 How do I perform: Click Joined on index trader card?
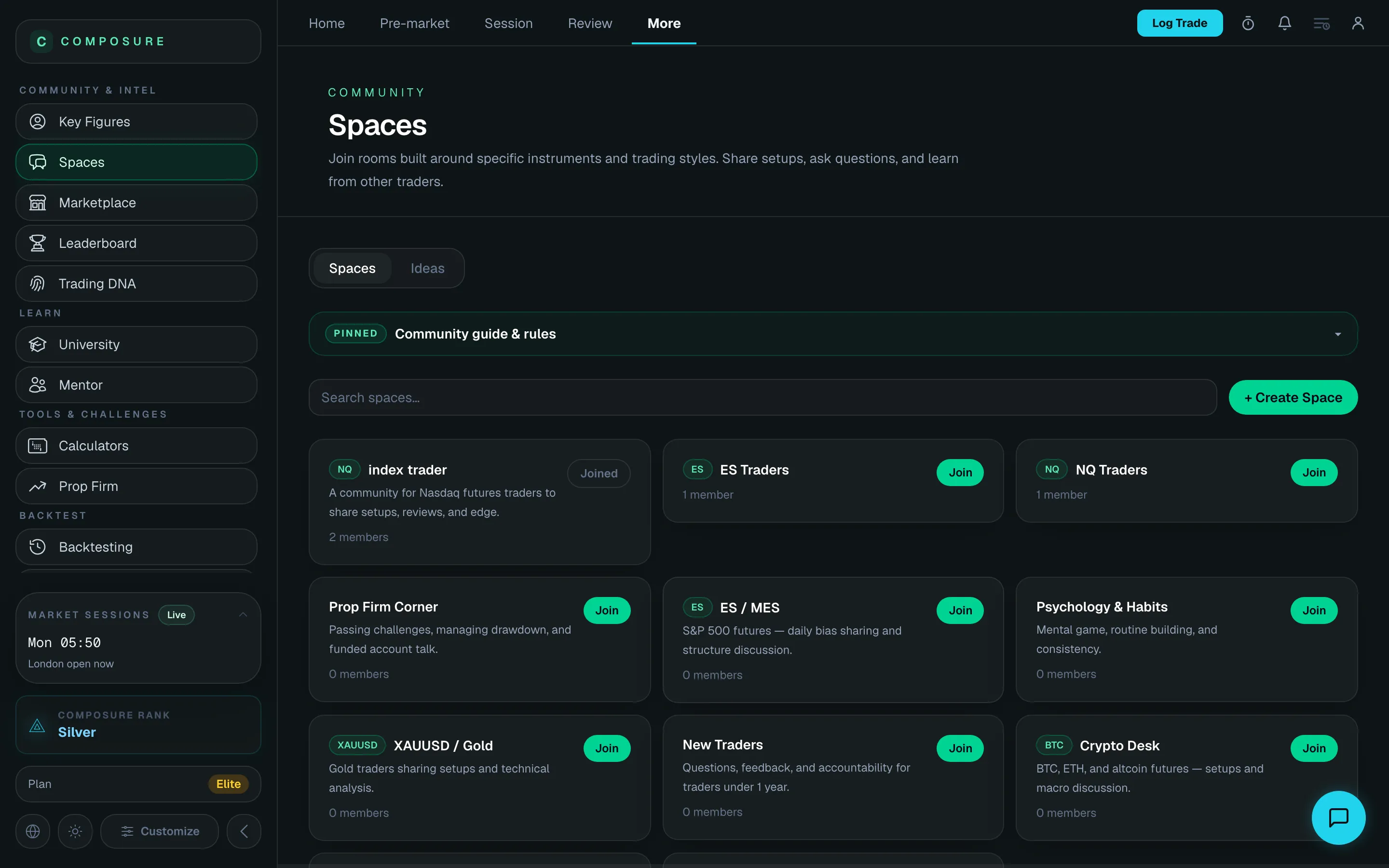coord(599,473)
